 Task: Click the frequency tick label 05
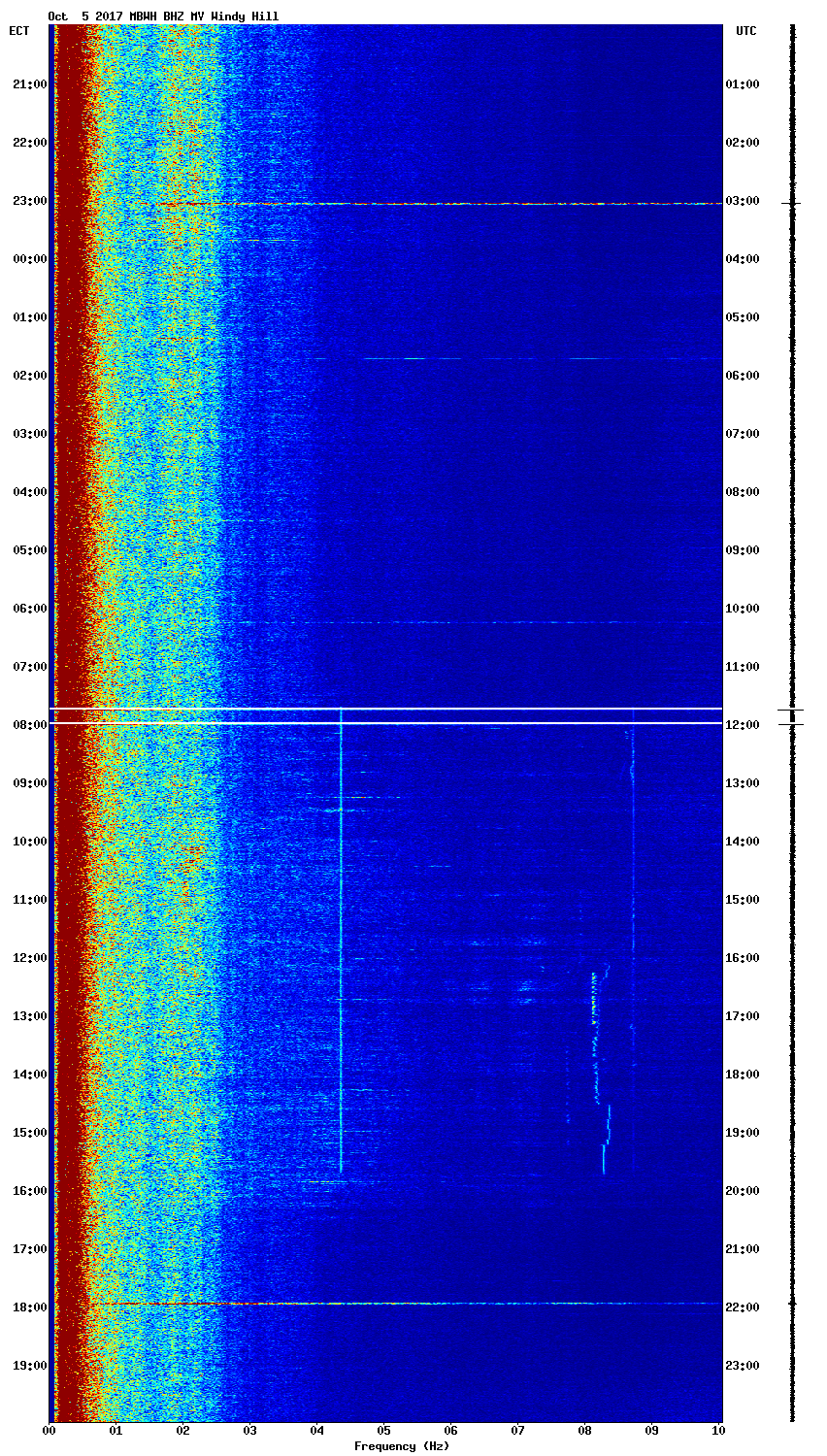click(384, 1430)
